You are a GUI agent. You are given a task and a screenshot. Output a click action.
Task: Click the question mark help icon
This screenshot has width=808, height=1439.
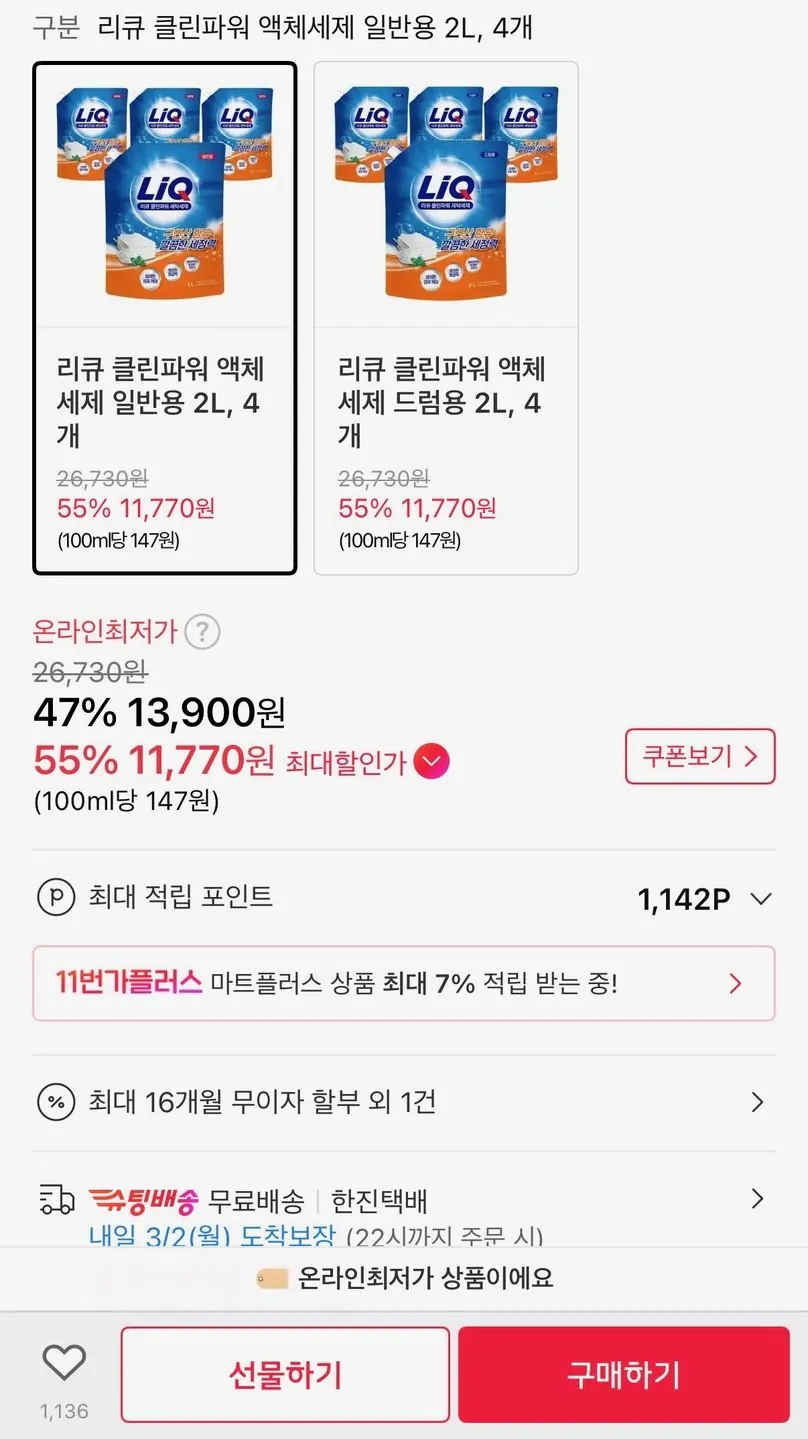[203, 632]
